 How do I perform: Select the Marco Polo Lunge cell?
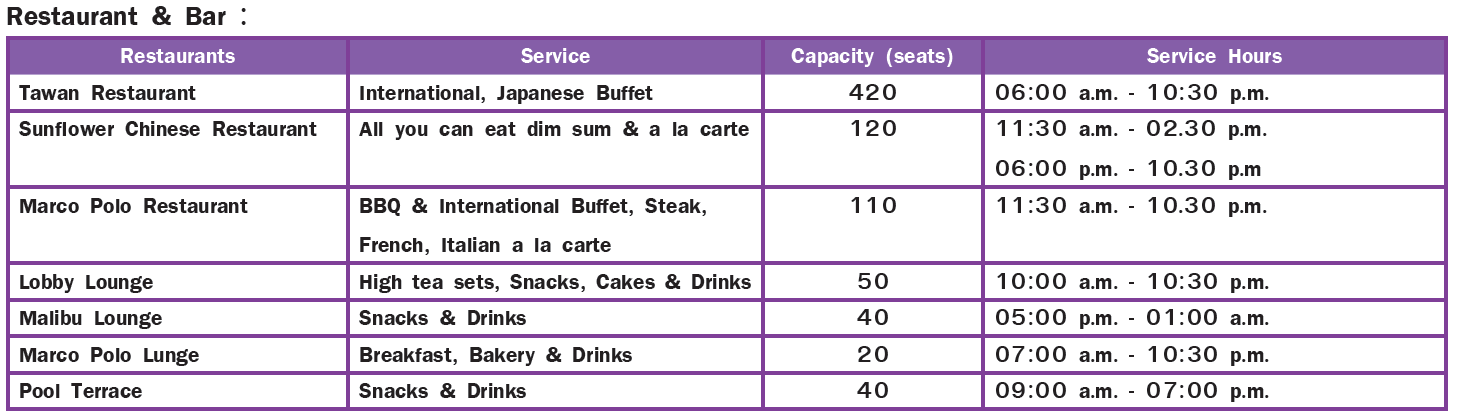point(110,355)
